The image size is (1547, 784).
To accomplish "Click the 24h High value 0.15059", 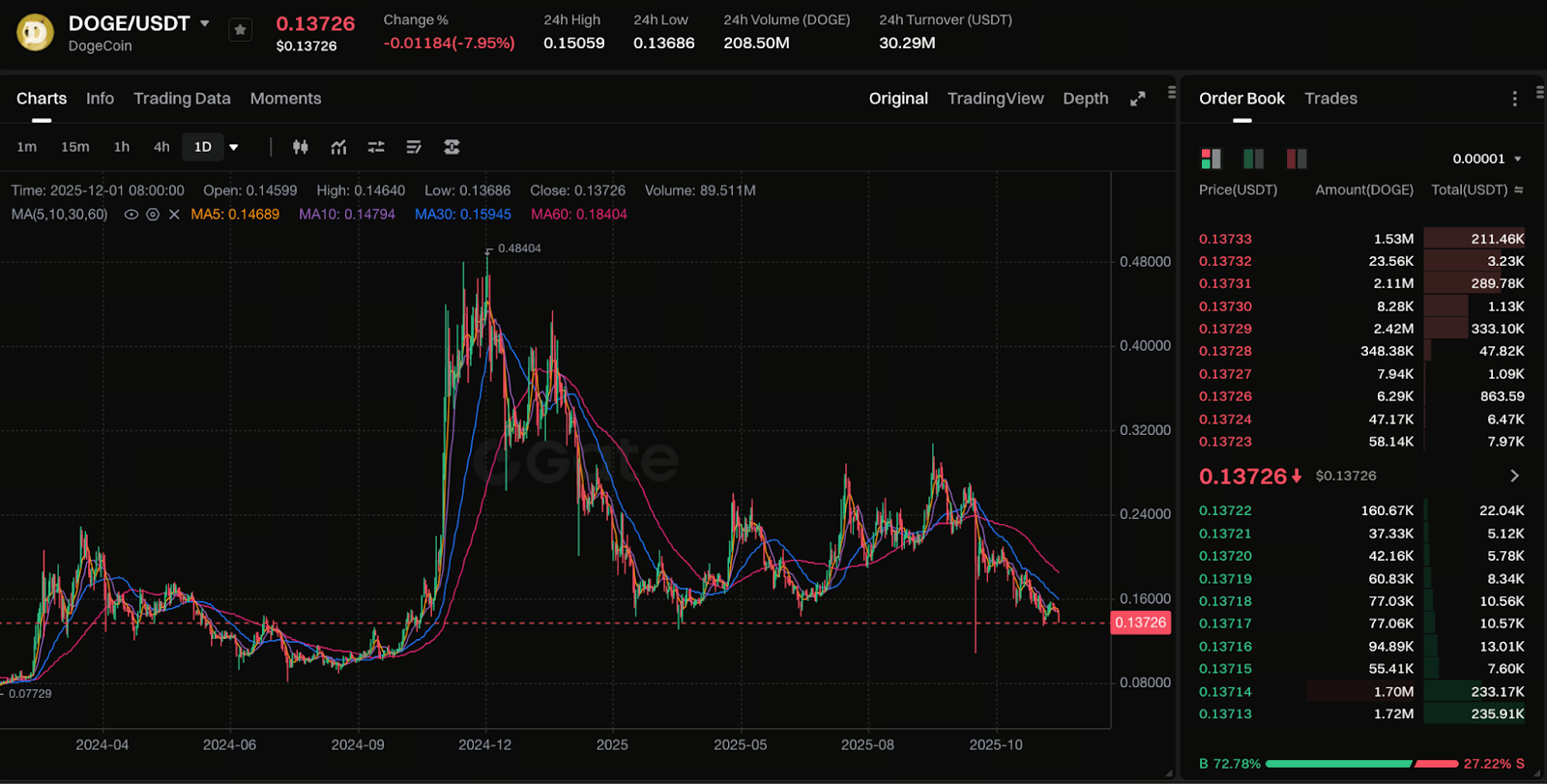I will [x=574, y=43].
